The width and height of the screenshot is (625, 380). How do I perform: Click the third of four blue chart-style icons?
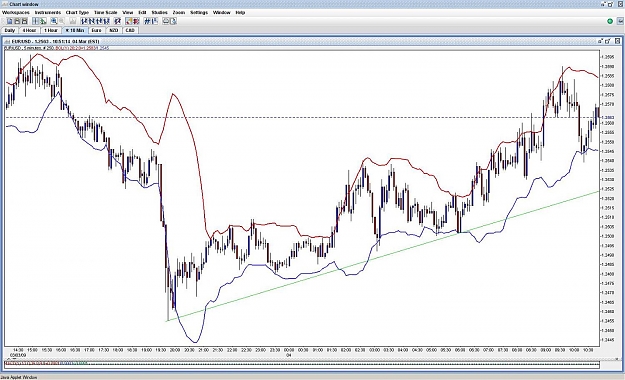(x=99, y=21)
